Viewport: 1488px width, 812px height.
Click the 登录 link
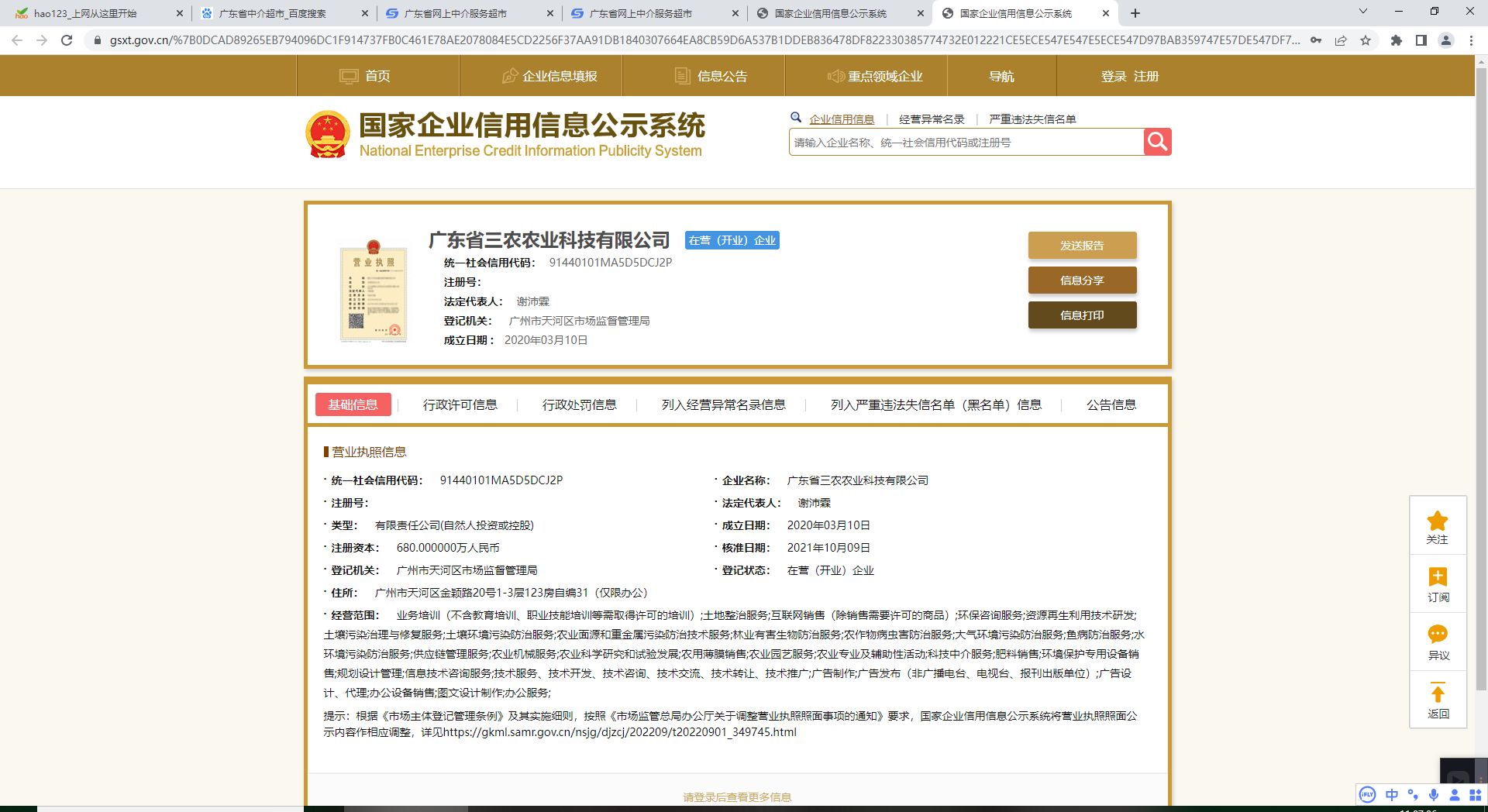[x=1114, y=76]
